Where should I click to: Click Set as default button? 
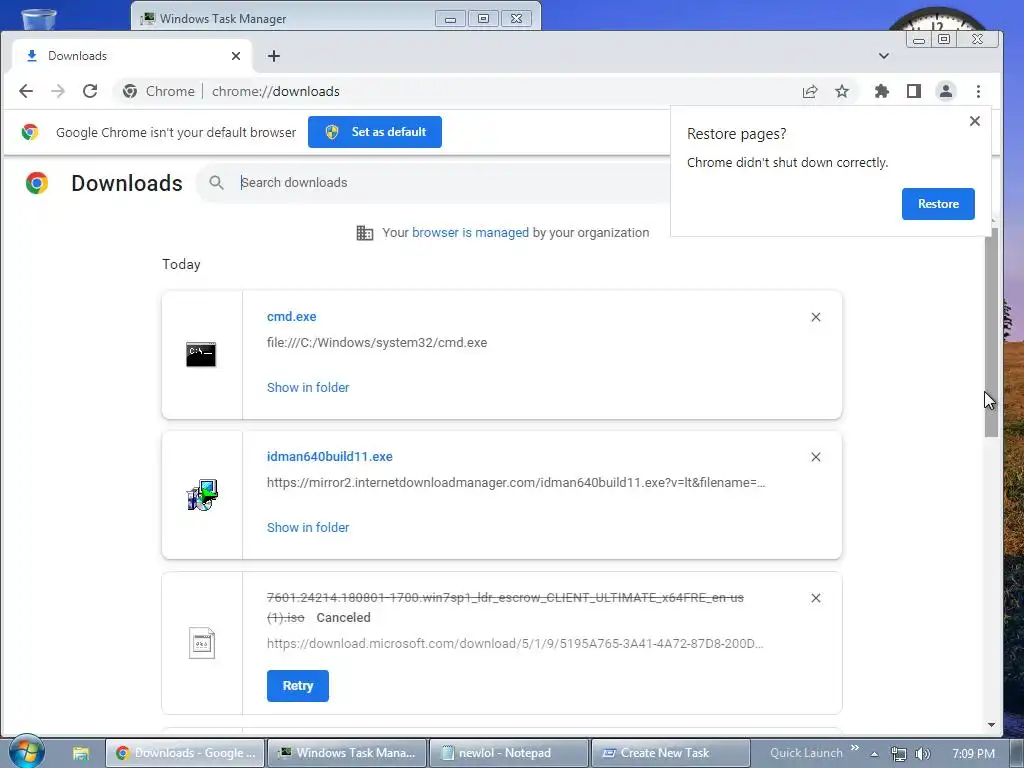(374, 132)
